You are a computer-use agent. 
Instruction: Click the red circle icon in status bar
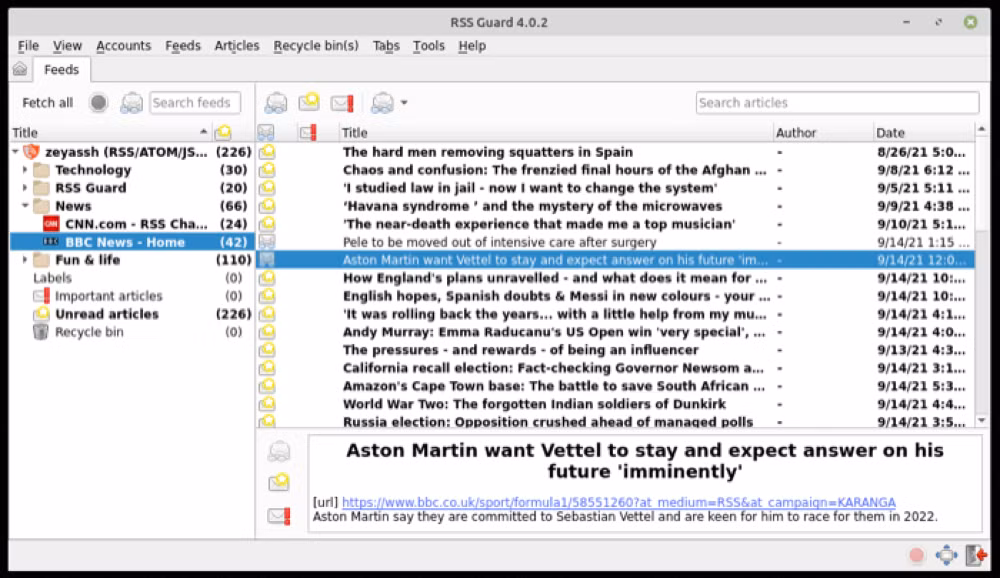click(916, 555)
